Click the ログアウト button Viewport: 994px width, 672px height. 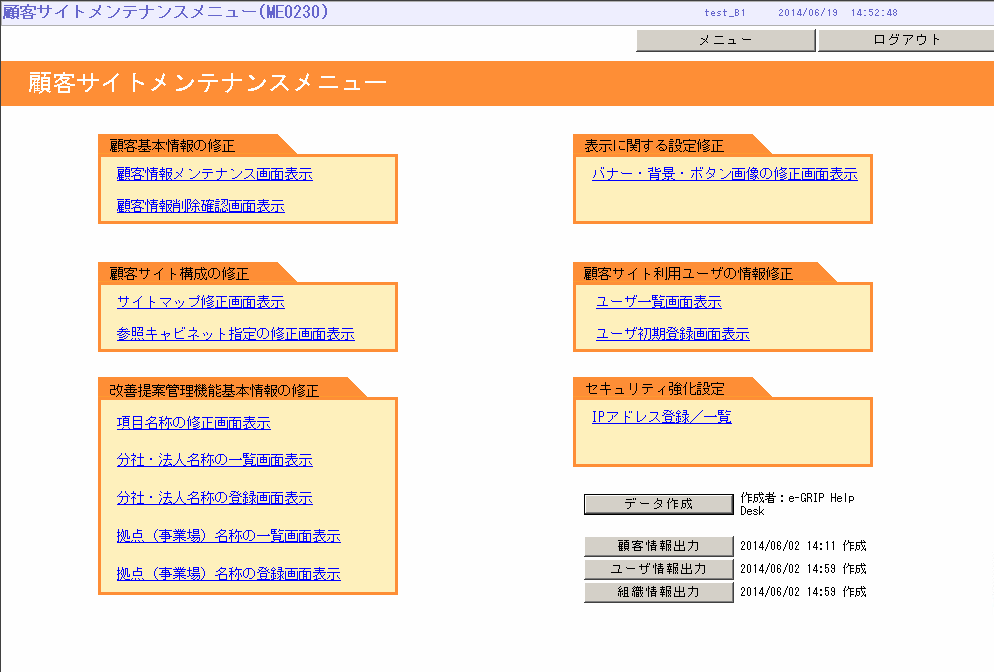(907, 40)
